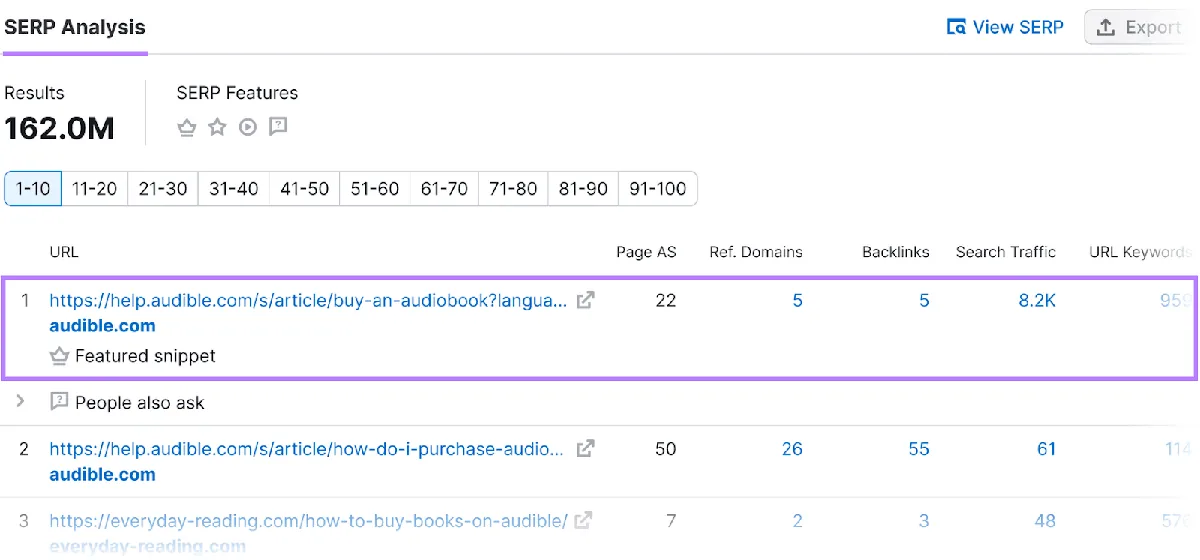Click the 162.0M results count
Screen dimensions: 1200x560
59,128
